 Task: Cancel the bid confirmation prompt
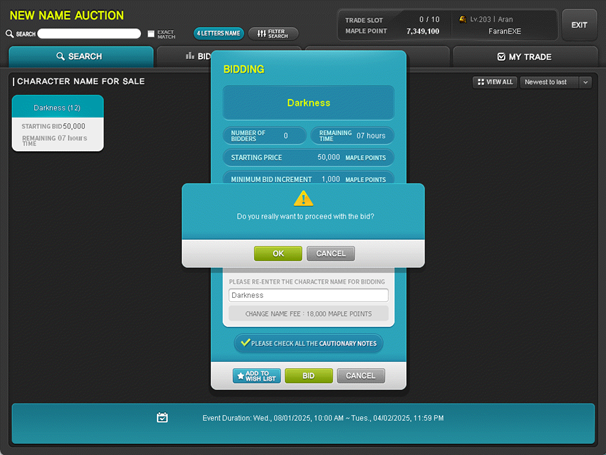331,254
